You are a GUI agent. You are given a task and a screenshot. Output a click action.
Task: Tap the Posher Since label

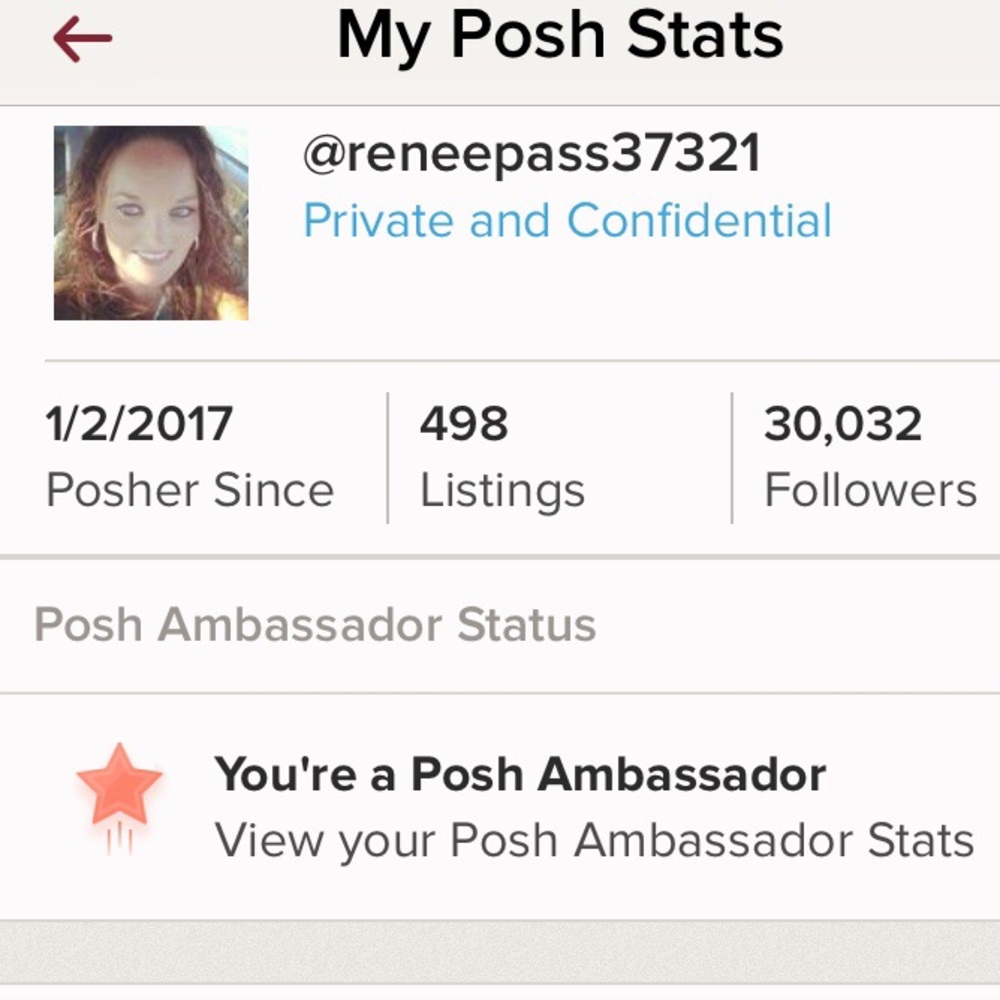(189, 489)
